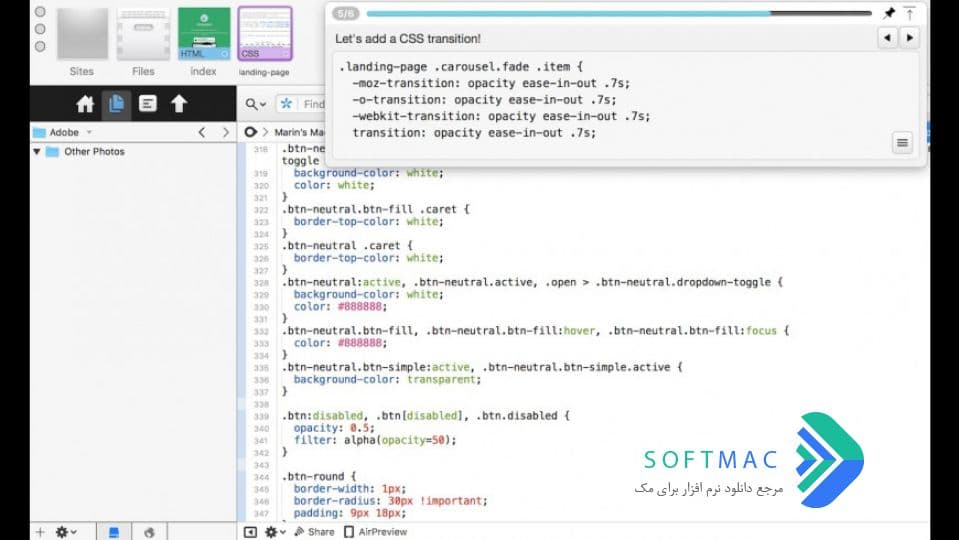Image resolution: width=959 pixels, height=540 pixels.
Task: Click the hamburger button in hint popup
Action: pos(902,143)
